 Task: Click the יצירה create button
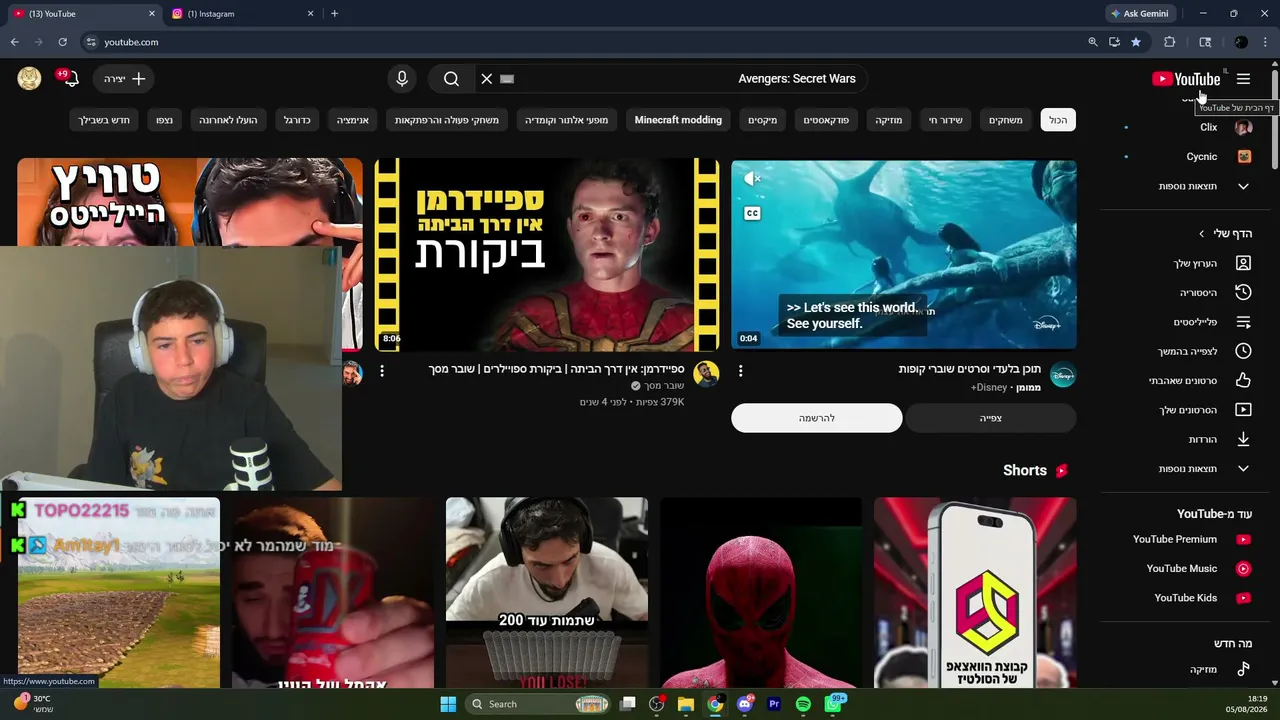(125, 79)
